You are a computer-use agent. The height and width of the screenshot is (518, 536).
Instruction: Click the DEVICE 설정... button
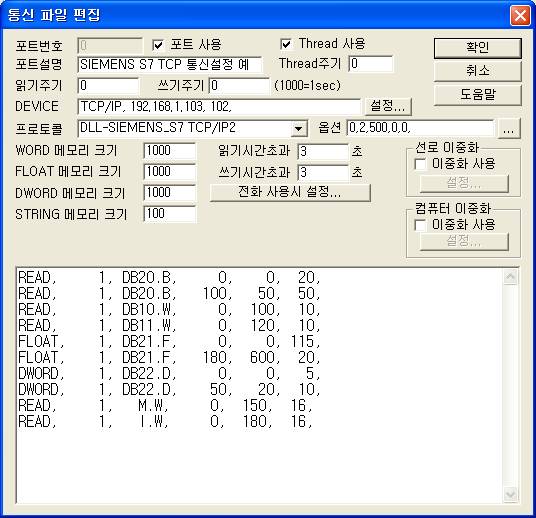(388, 106)
